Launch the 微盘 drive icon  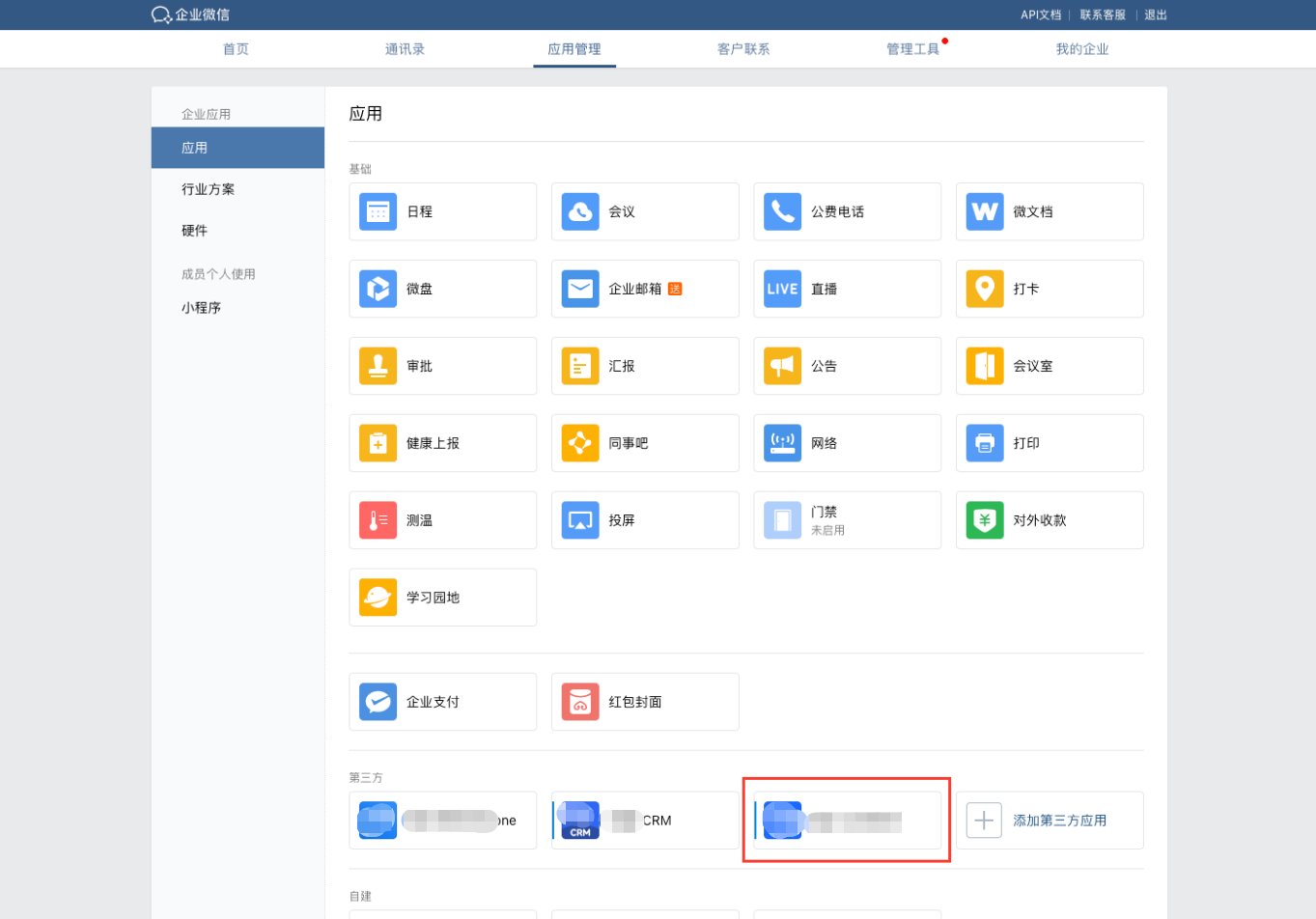[378, 289]
